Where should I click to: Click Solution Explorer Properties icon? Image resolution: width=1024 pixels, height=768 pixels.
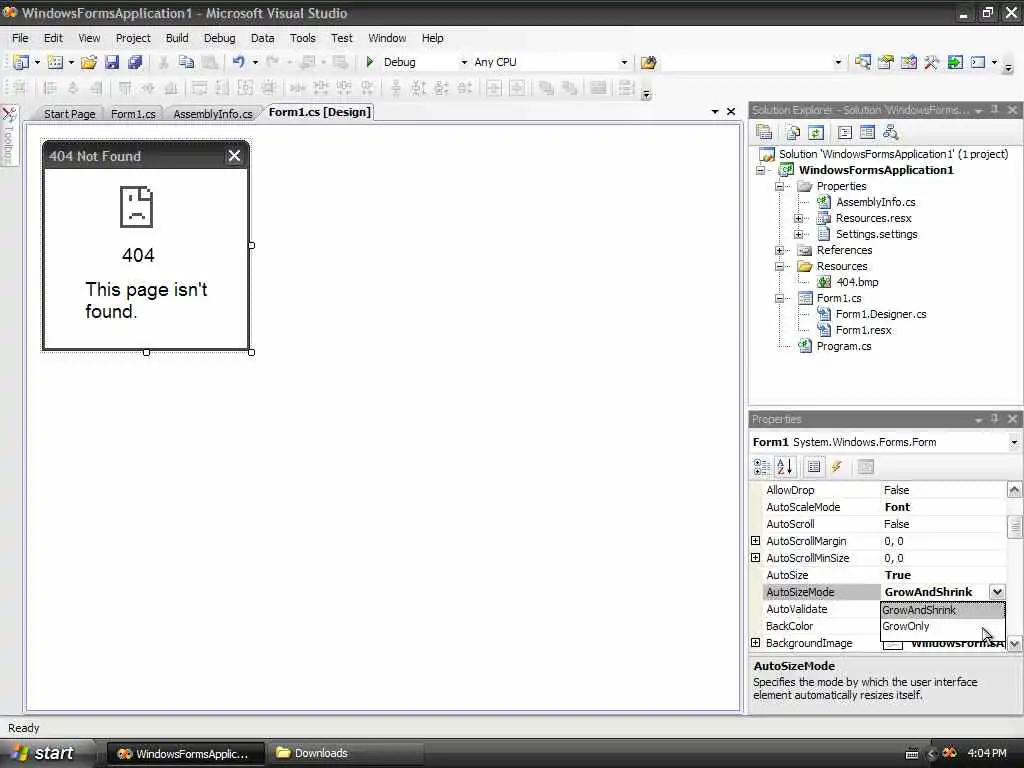coord(764,133)
